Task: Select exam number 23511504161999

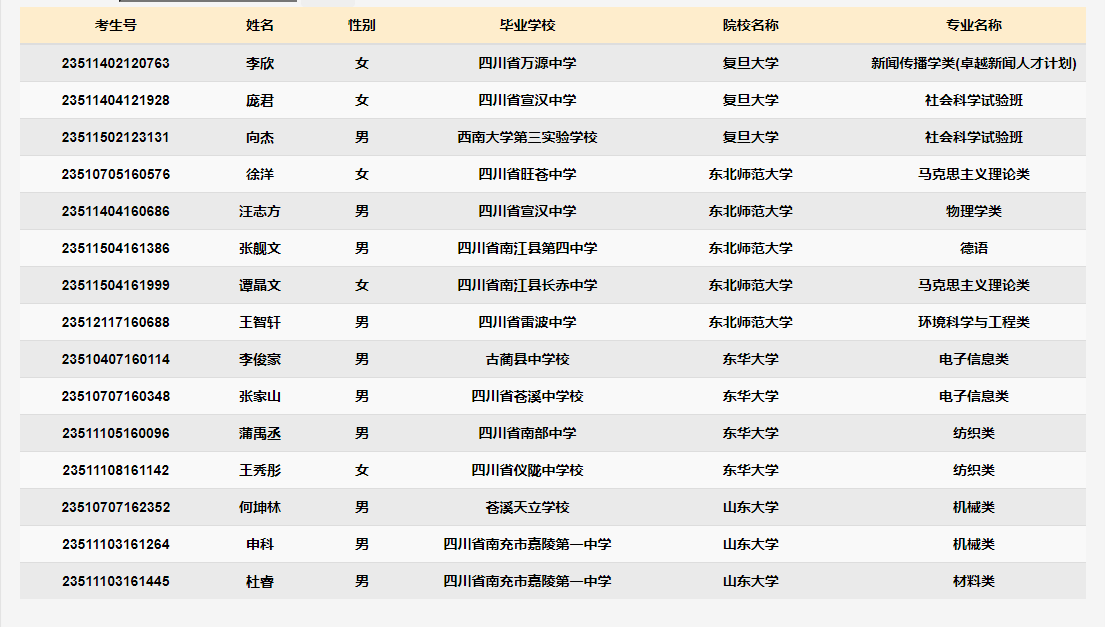Action: click(116, 285)
